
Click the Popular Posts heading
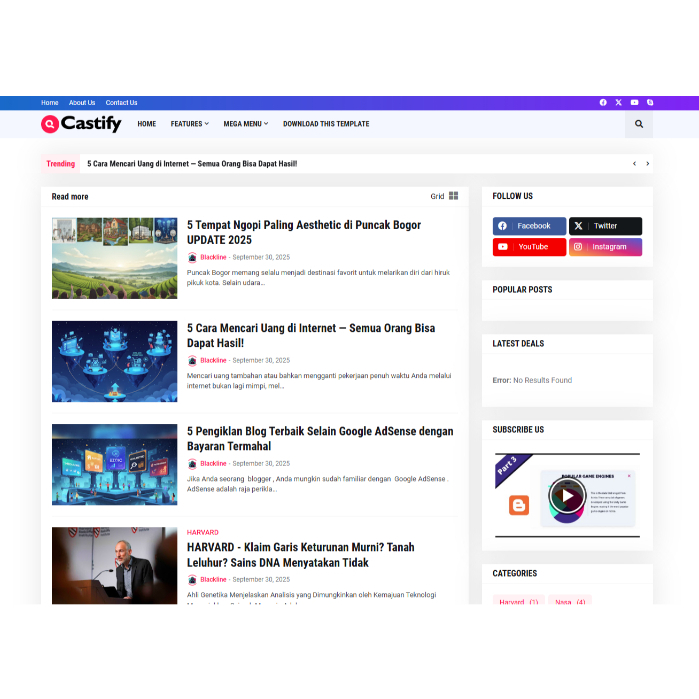pos(522,290)
